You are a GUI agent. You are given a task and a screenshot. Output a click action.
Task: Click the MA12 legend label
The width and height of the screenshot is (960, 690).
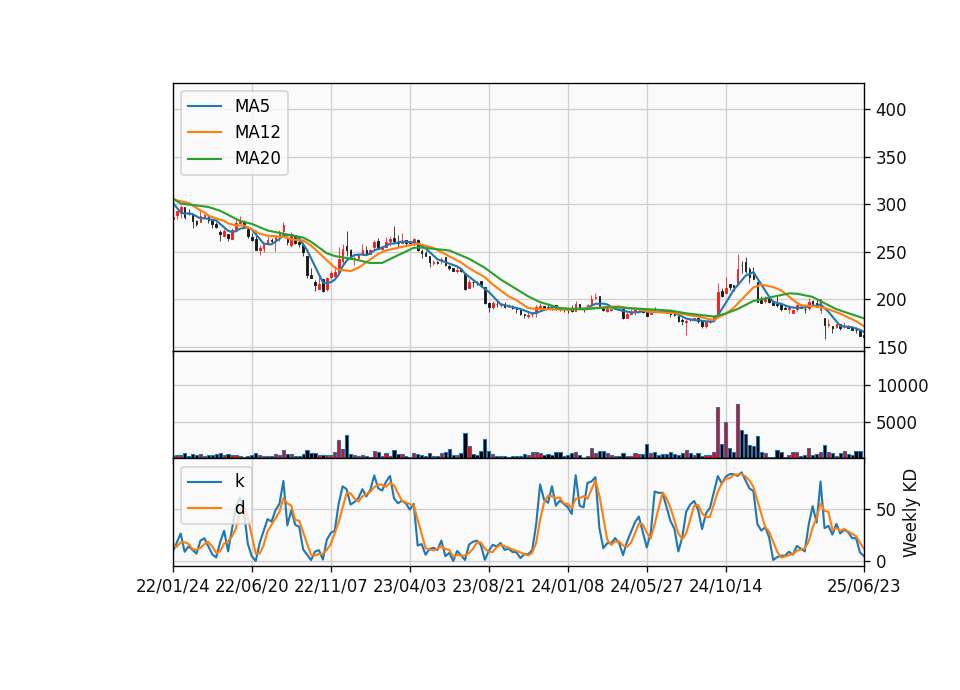tap(257, 132)
